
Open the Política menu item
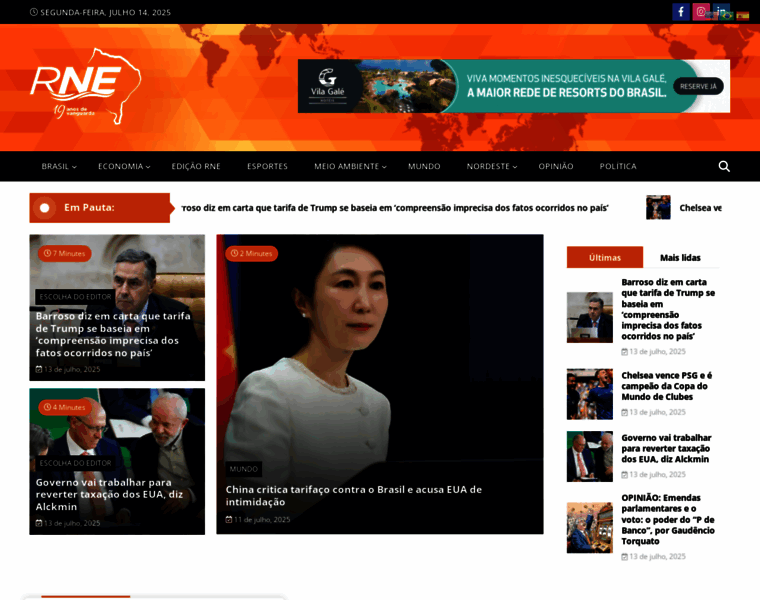point(618,166)
